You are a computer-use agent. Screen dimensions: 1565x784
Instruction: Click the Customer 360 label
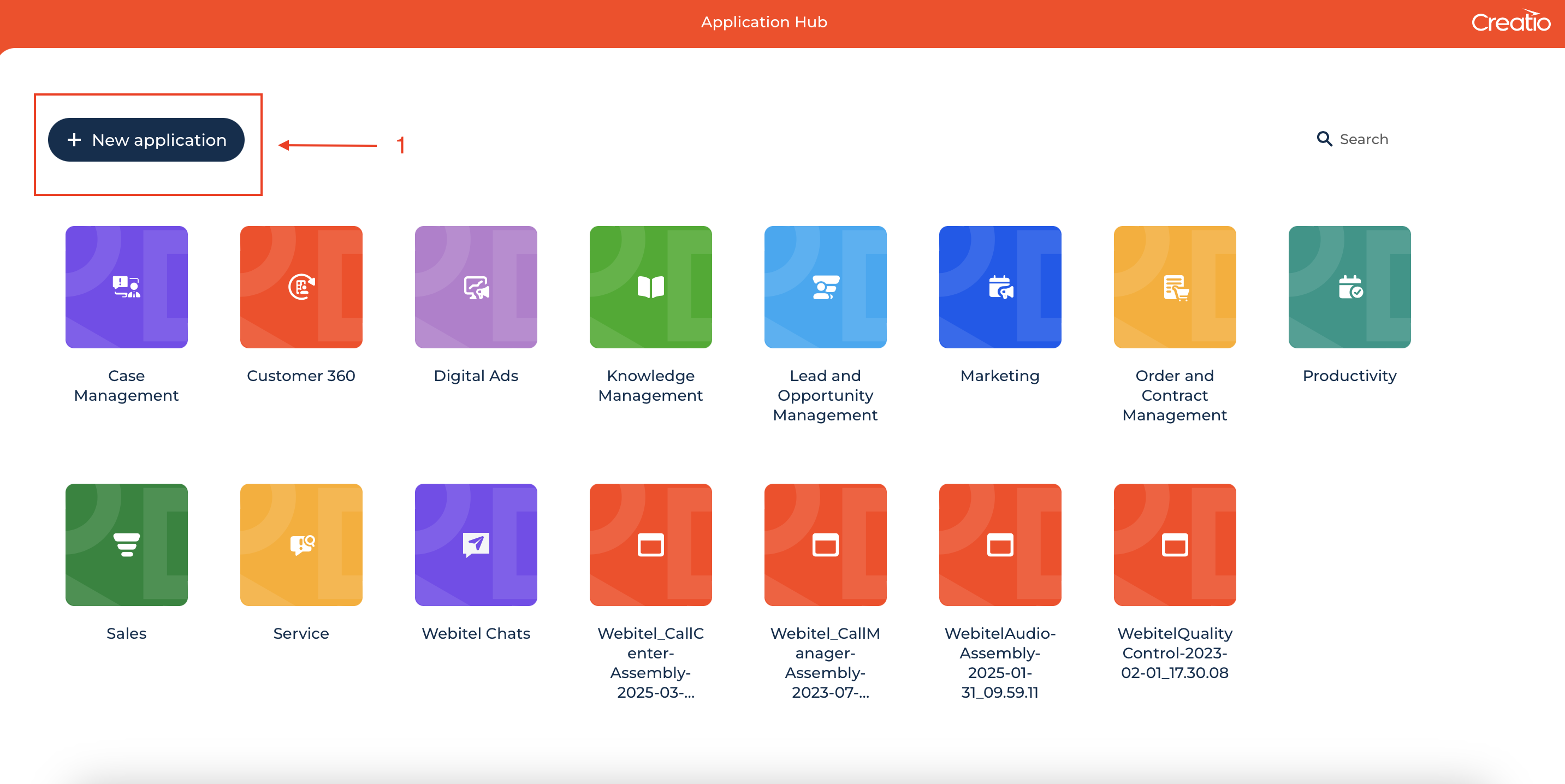301,376
